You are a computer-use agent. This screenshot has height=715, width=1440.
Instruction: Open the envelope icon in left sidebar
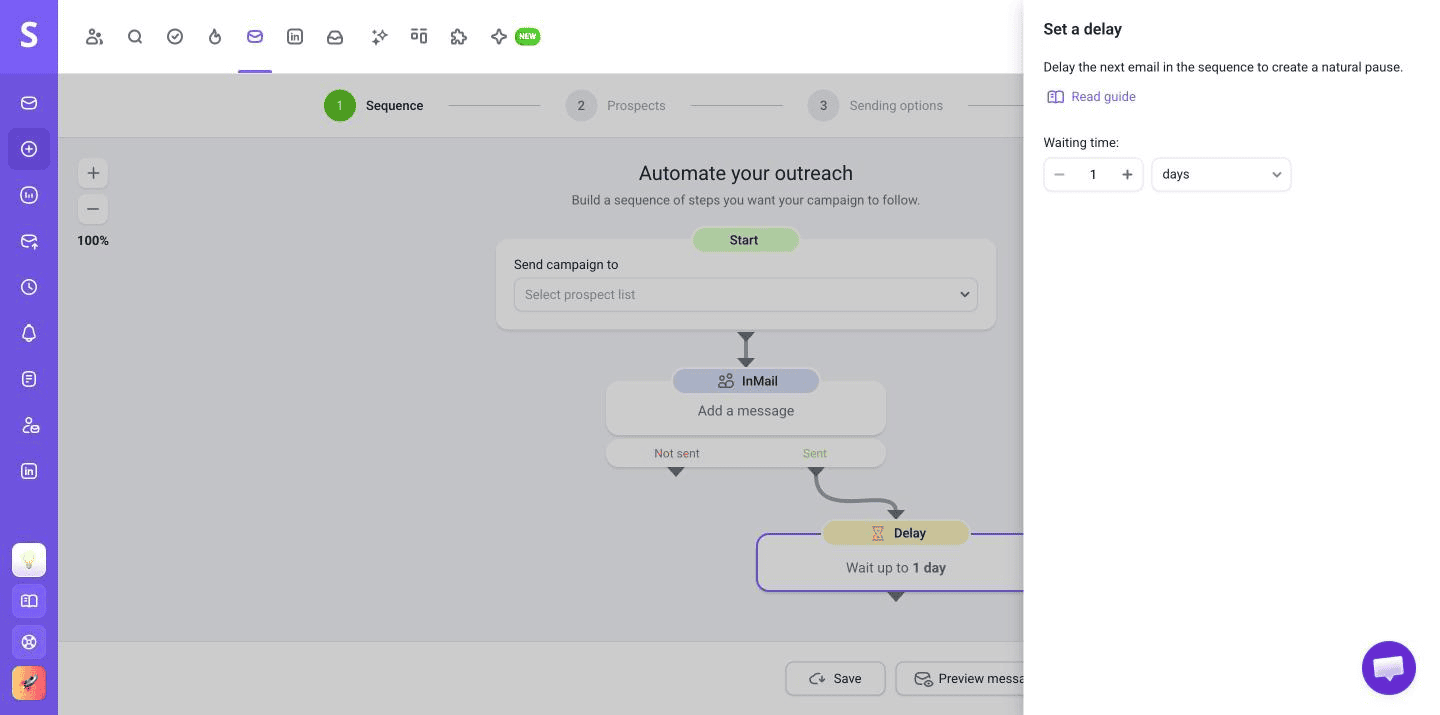(29, 103)
